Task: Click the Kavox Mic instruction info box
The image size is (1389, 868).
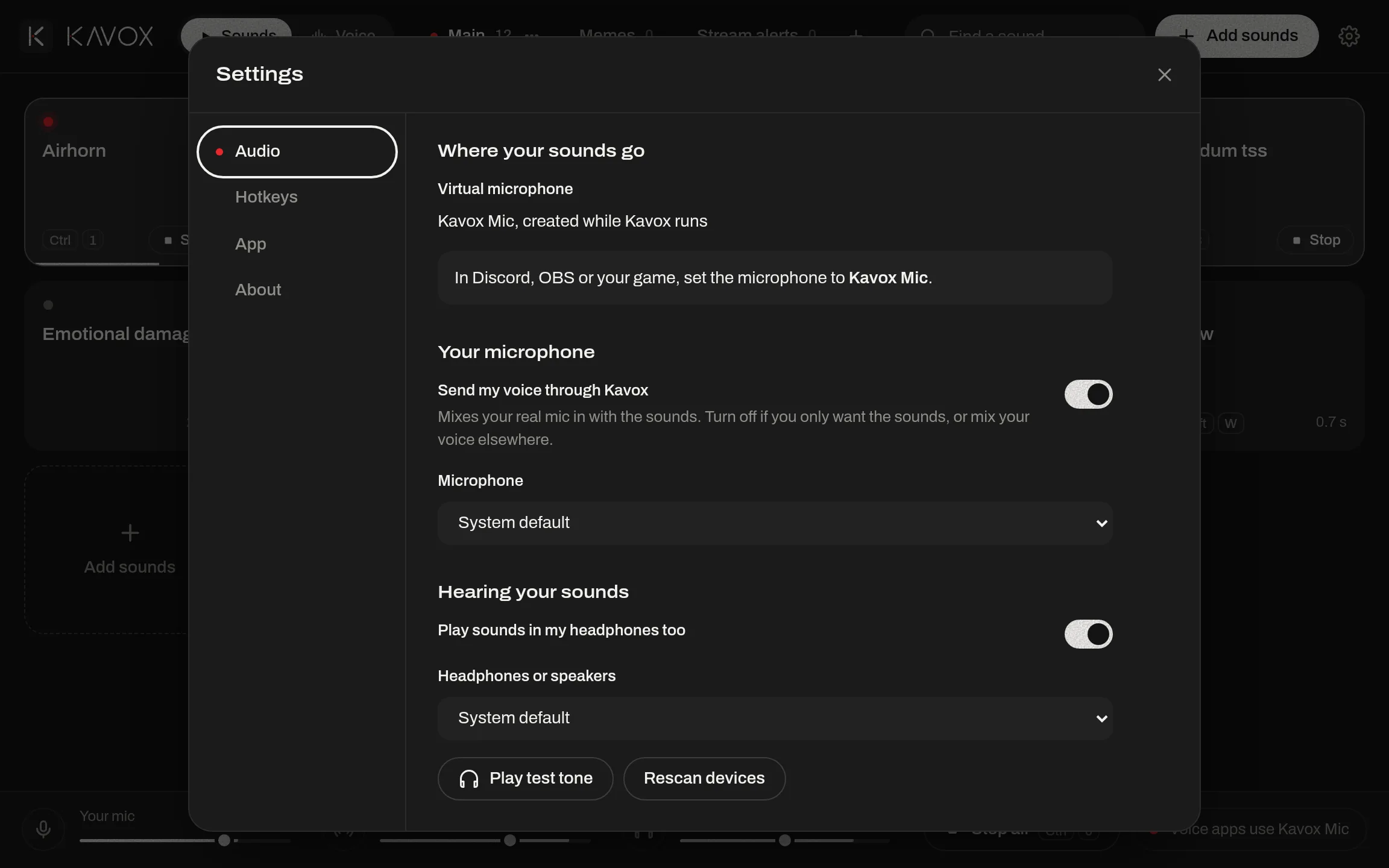Action: pos(775,278)
